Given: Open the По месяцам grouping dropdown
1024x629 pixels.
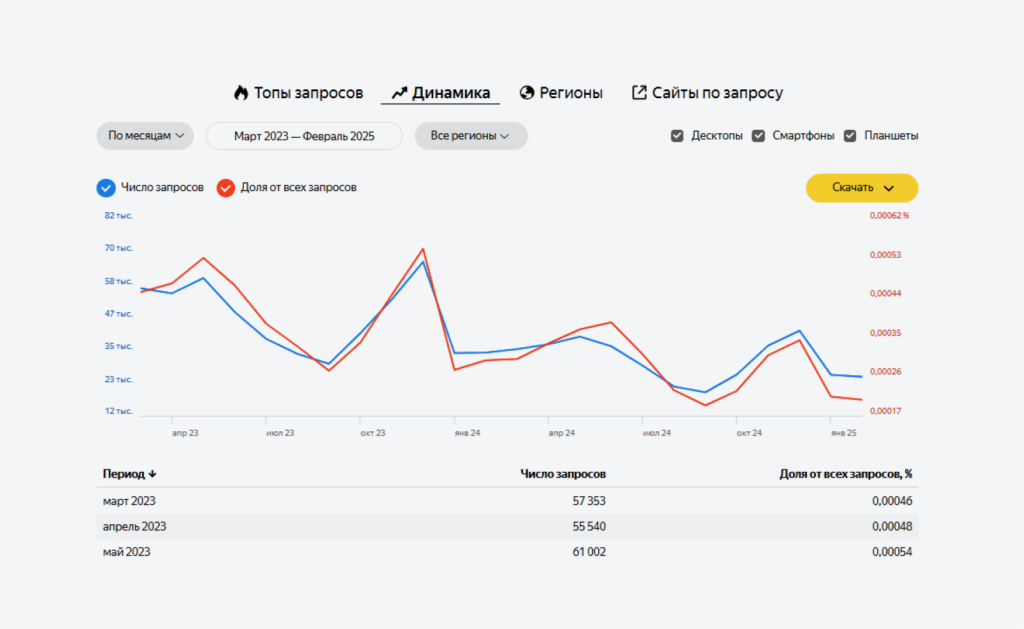Looking at the screenshot, I should (145, 136).
